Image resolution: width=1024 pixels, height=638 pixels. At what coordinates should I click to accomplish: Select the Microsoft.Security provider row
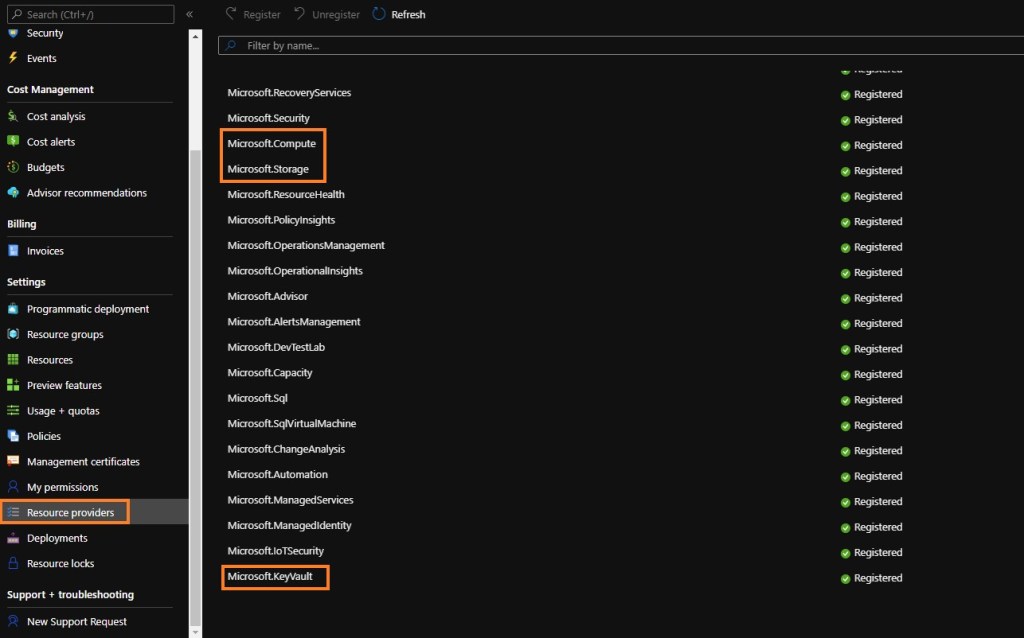620,118
